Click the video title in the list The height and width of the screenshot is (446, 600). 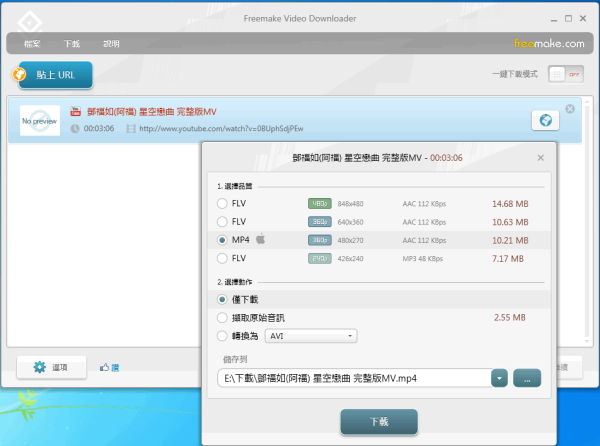(152, 112)
